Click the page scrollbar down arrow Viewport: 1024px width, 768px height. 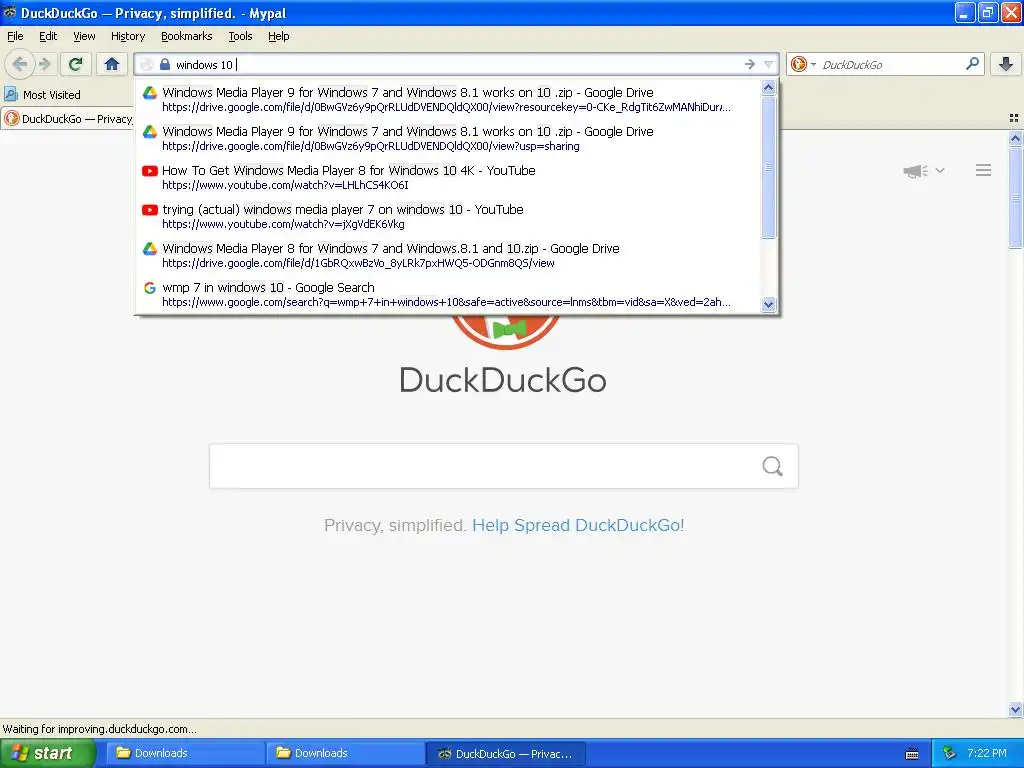[1015, 709]
